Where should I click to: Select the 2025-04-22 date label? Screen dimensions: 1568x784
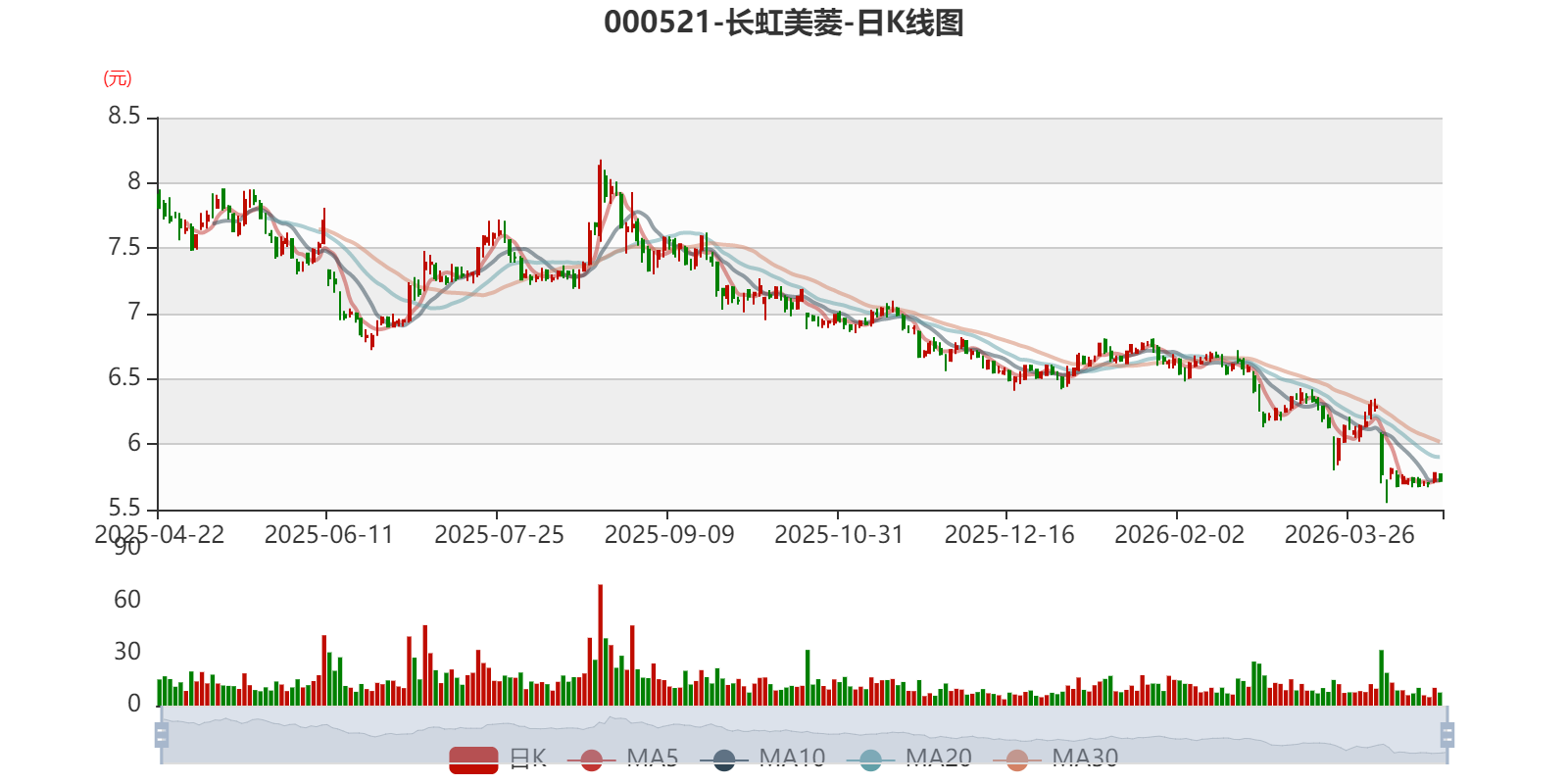point(160,535)
